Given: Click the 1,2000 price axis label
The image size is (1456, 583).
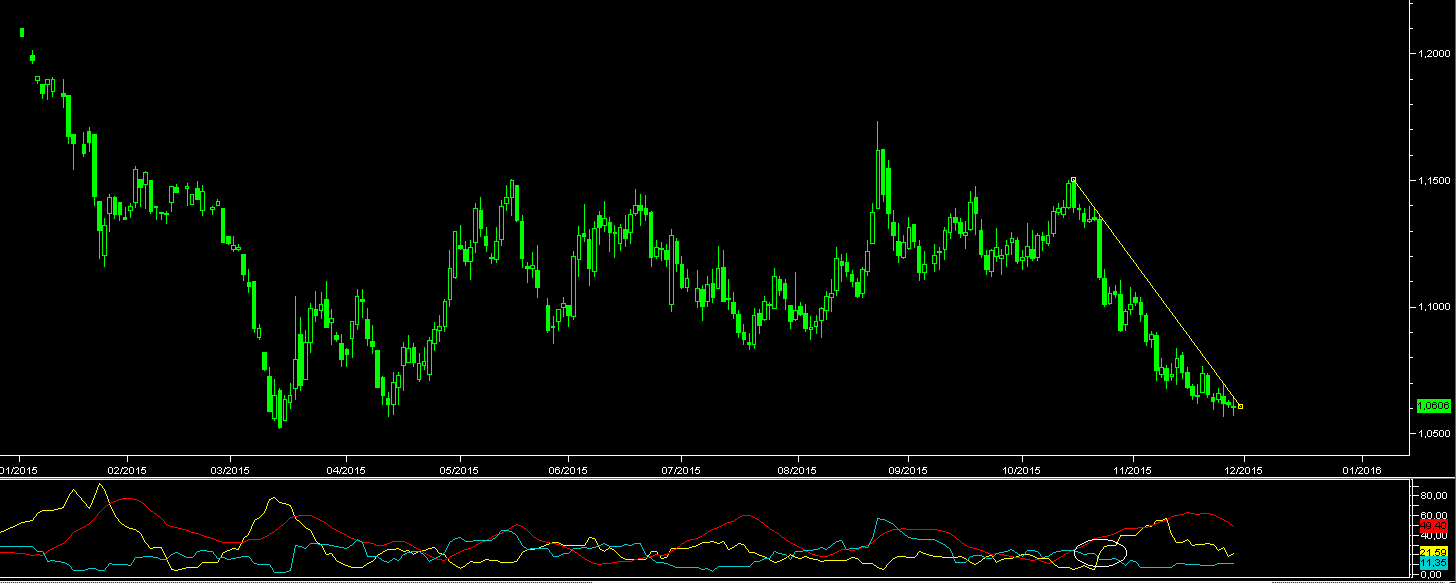Looking at the screenshot, I should click(x=1433, y=53).
